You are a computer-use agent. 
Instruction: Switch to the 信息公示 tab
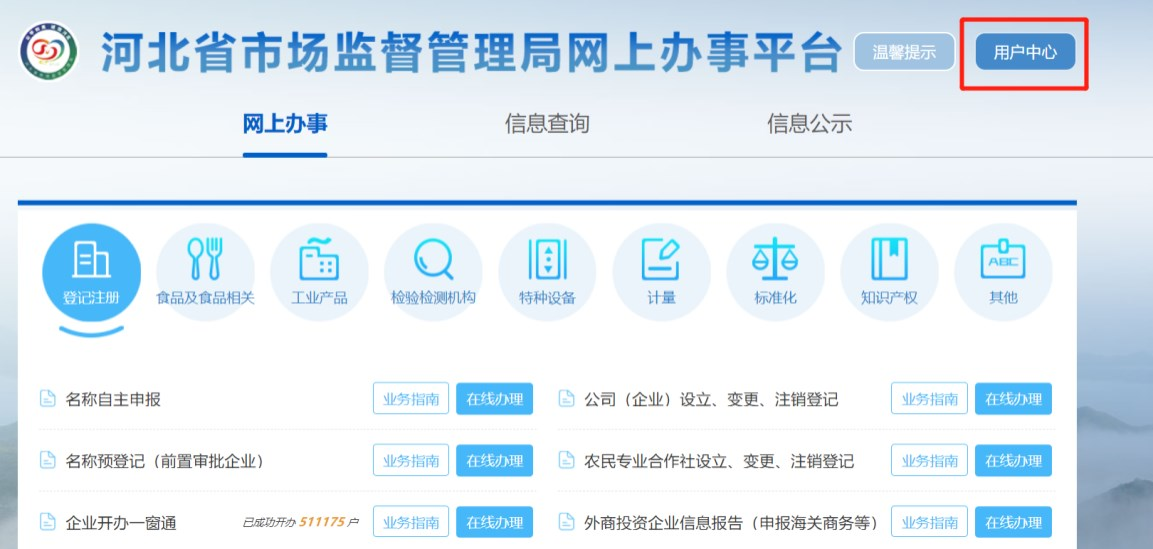pos(809,124)
